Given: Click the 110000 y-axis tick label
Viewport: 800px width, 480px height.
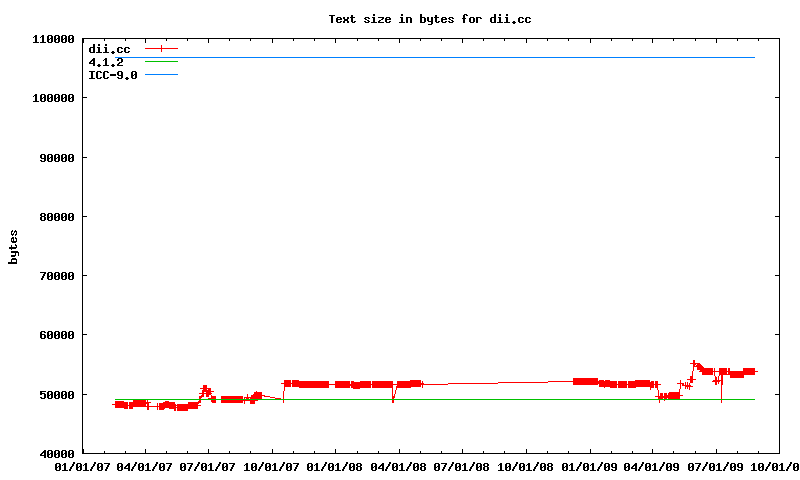Looking at the screenshot, I should pos(51,39).
